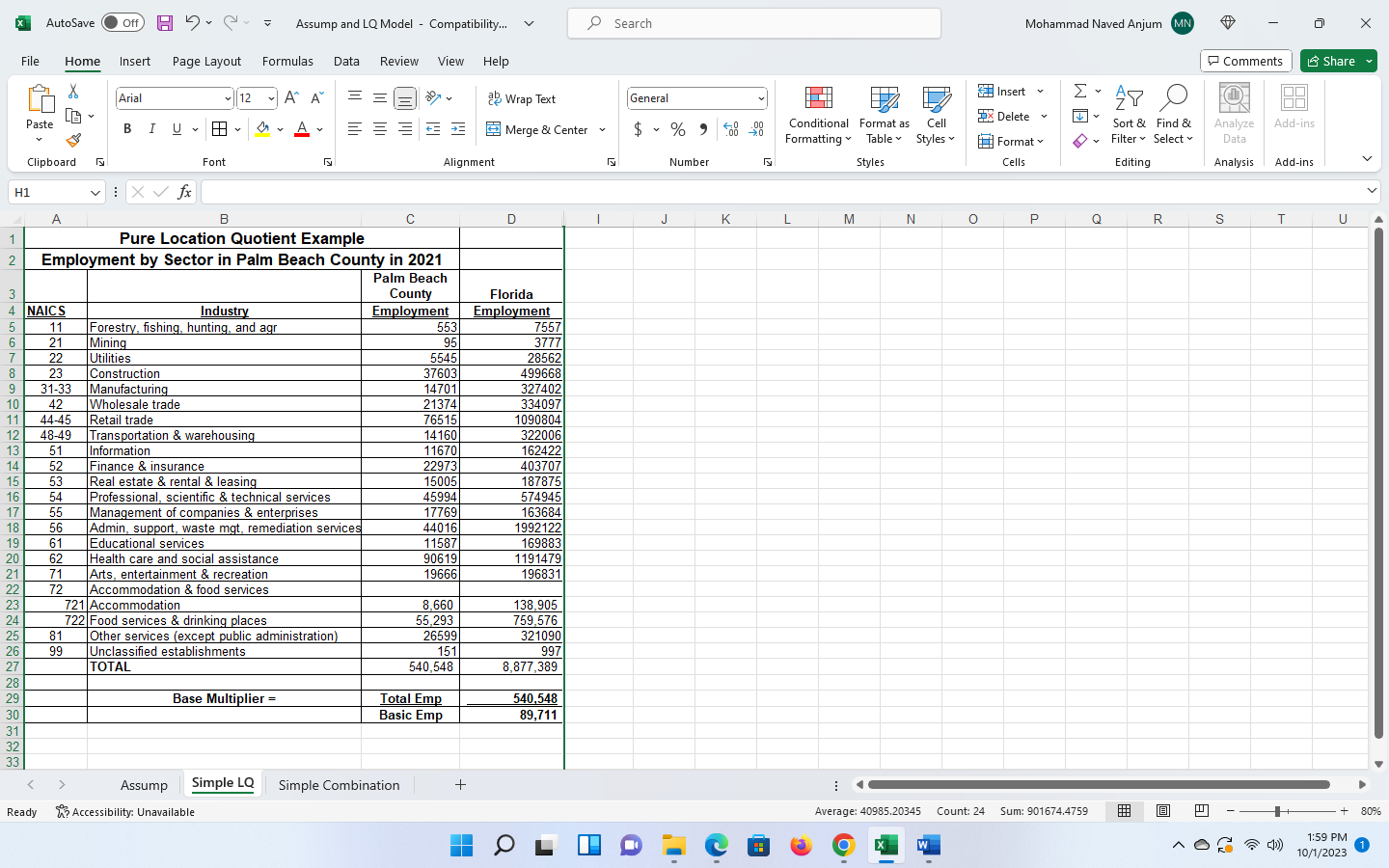Open Google Chrome from the taskbar
This screenshot has width=1389, height=868.
tap(843, 846)
